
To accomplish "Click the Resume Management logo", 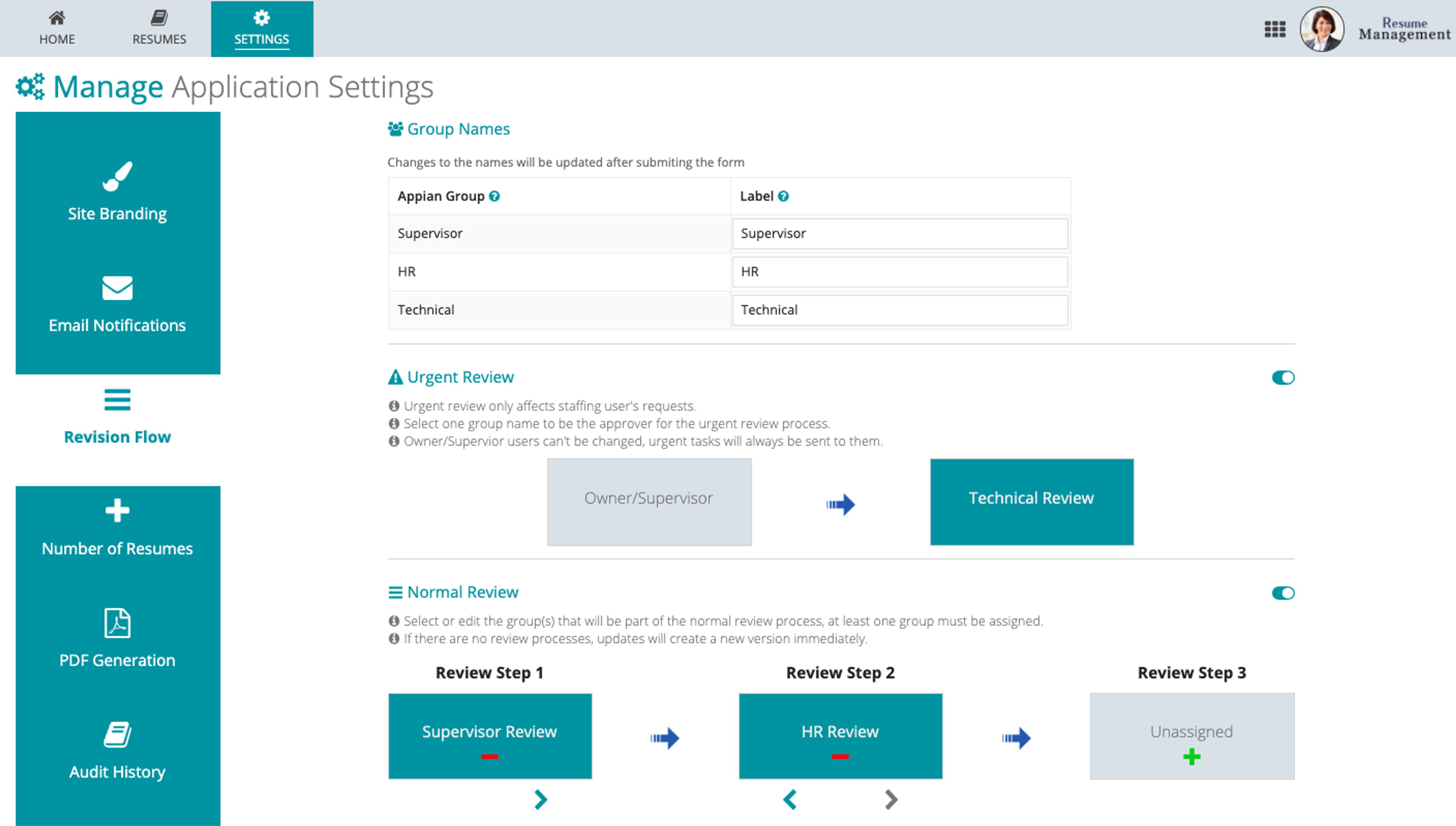I will tap(1404, 29).
